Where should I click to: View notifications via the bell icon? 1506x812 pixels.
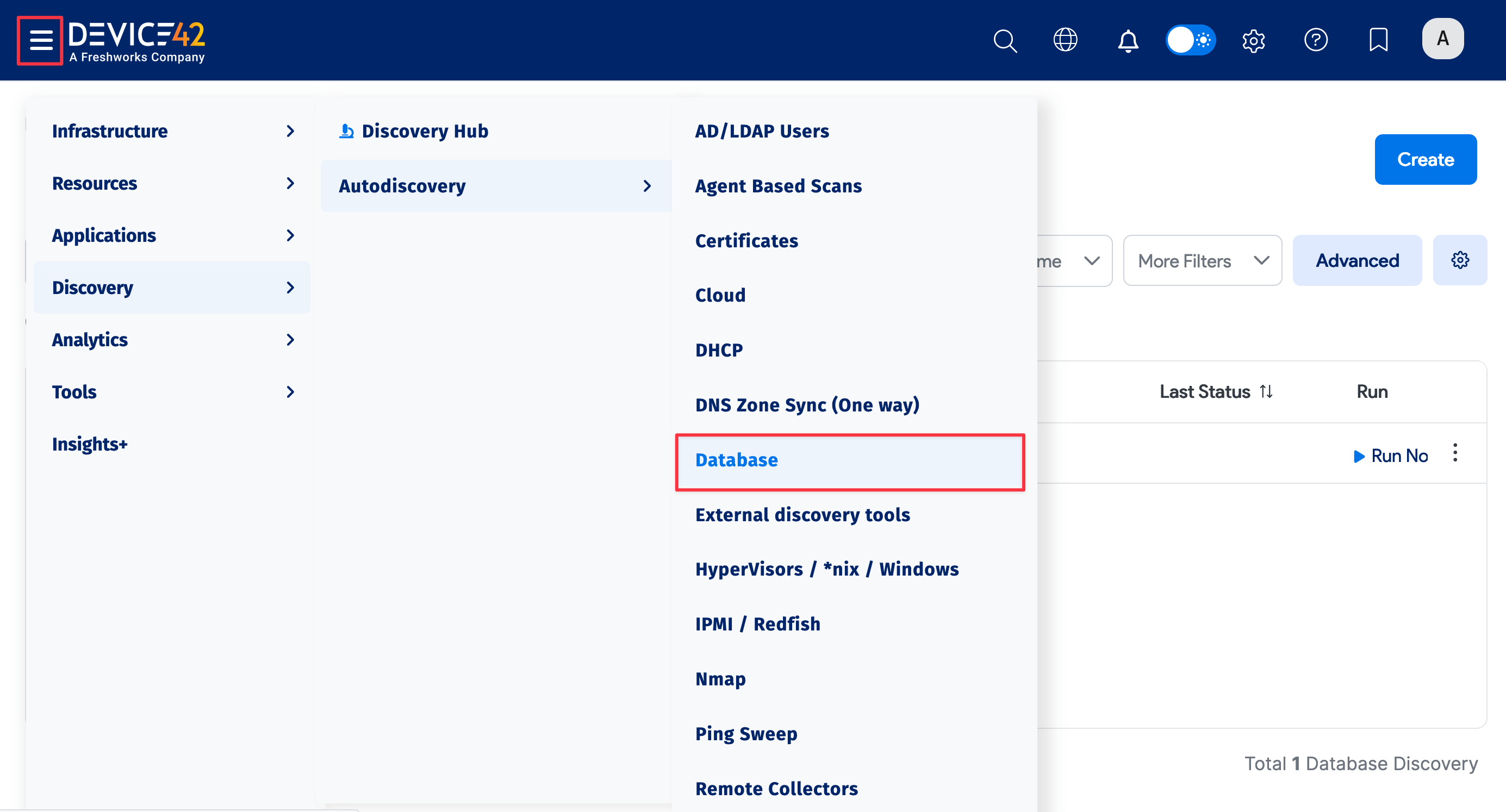(1127, 40)
